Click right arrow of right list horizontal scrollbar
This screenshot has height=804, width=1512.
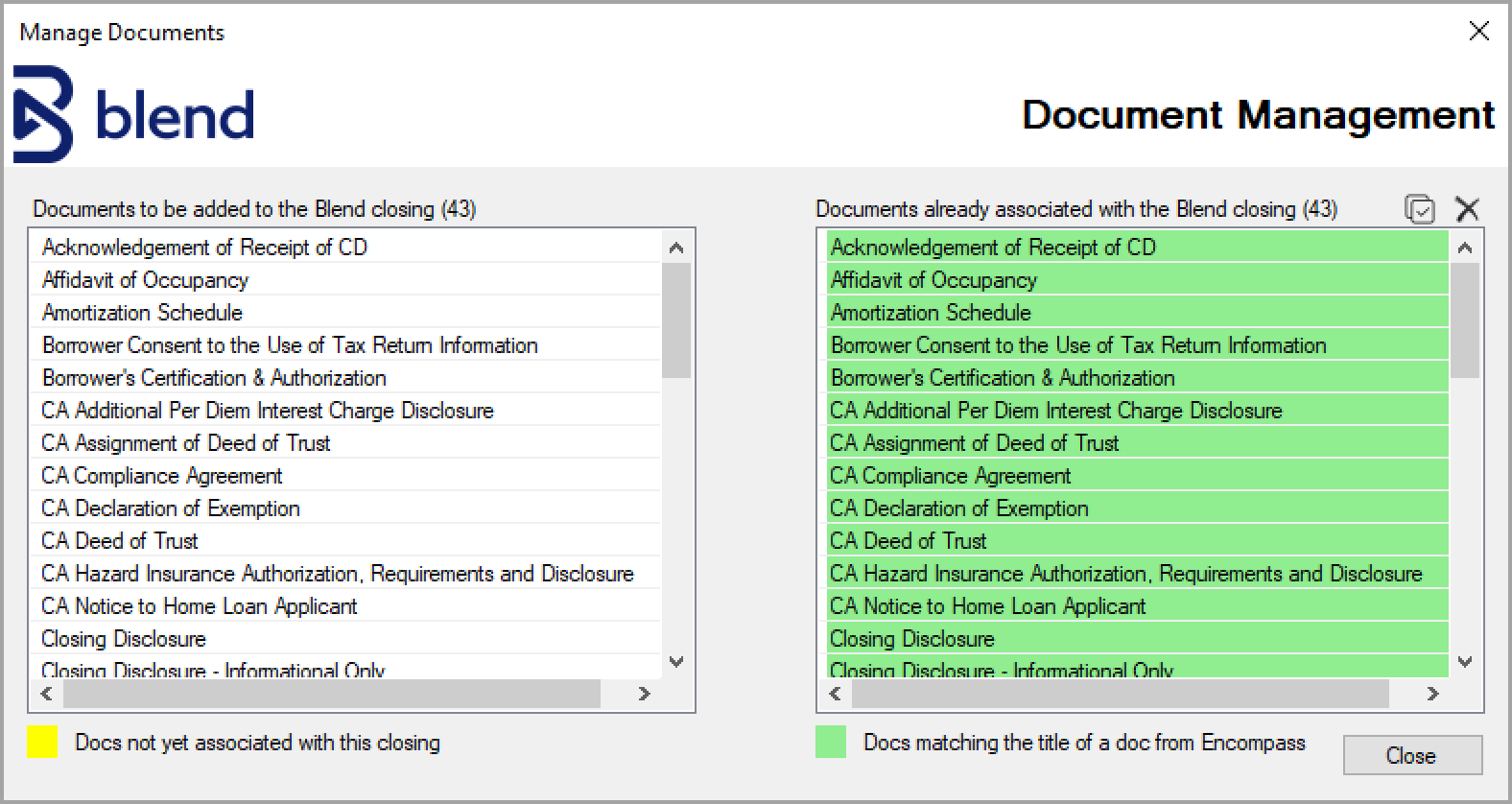click(1433, 693)
